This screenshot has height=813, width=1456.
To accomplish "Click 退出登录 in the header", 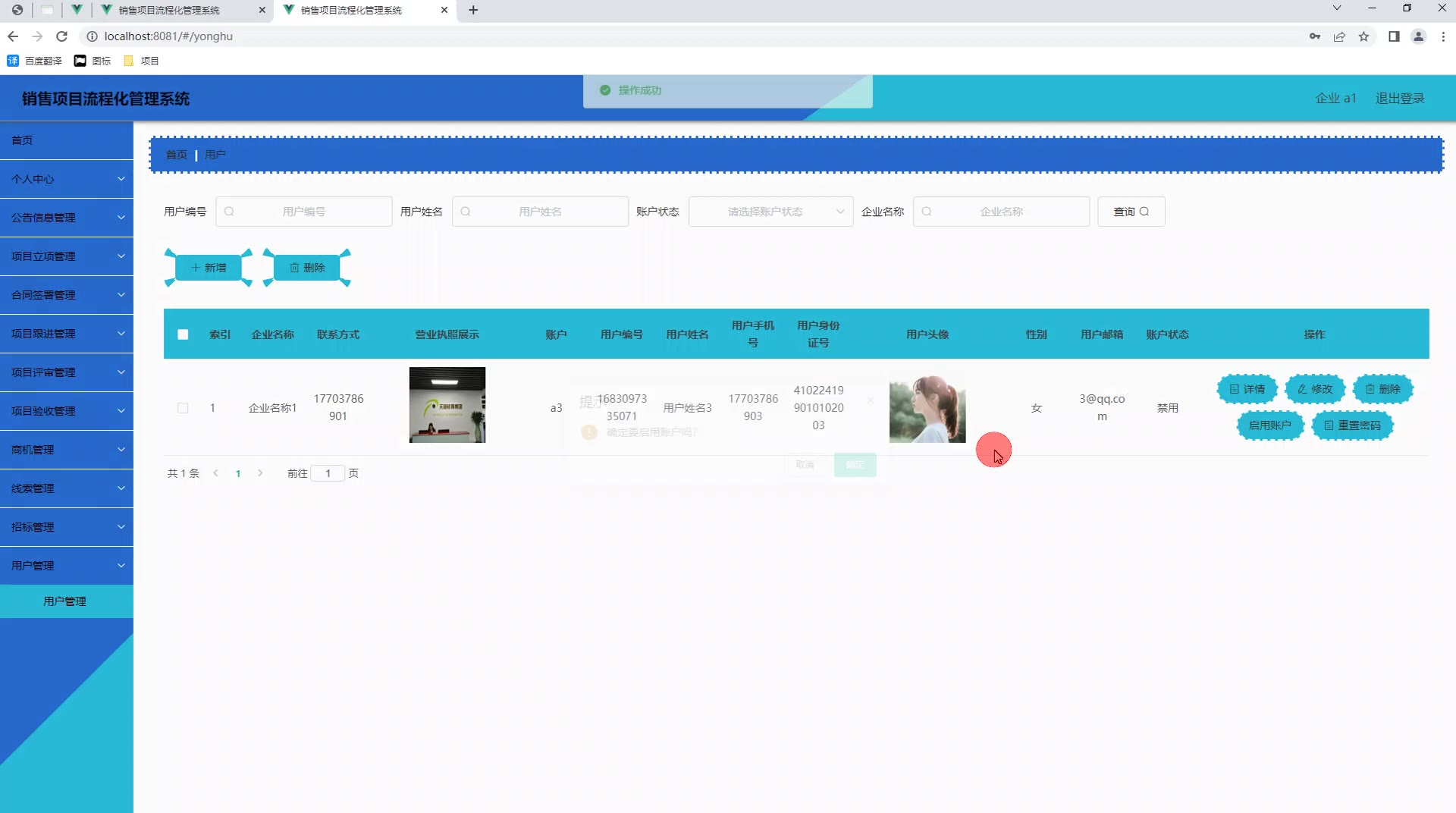I will click(1400, 99).
